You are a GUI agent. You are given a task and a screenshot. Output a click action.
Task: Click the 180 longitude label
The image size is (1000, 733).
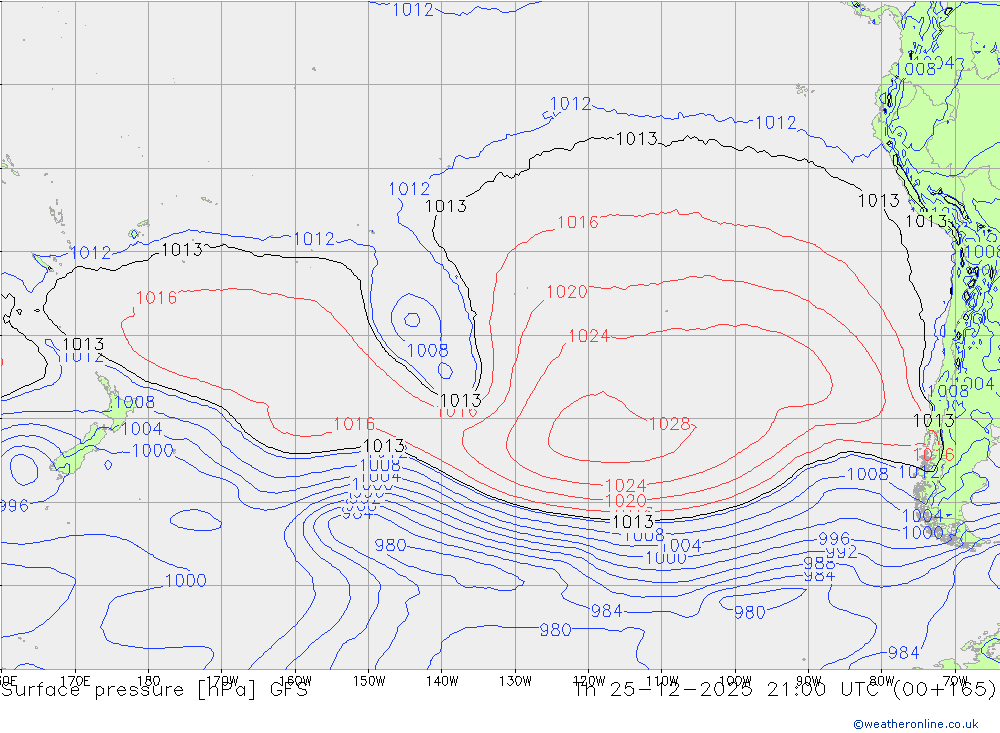click(149, 681)
